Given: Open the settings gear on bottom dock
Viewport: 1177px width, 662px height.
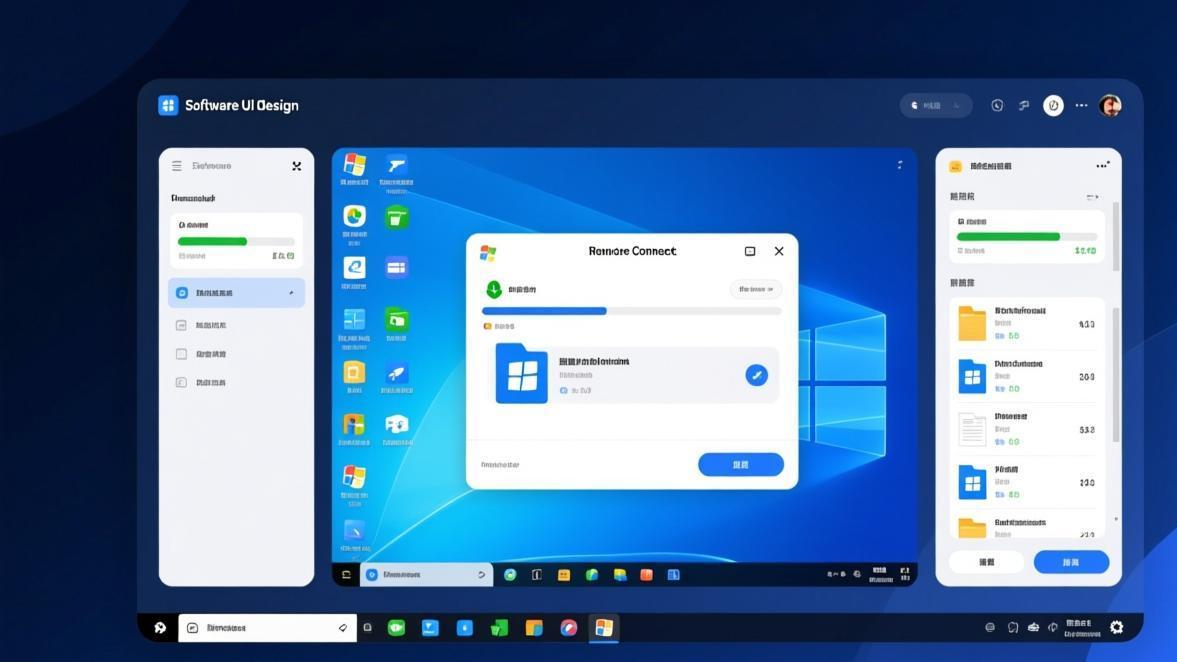Looking at the screenshot, I should coord(1117,627).
